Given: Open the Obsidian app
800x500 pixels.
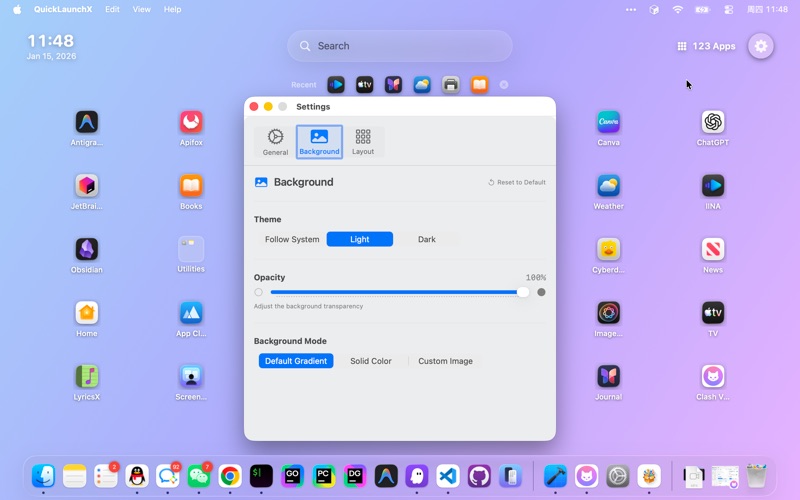Looking at the screenshot, I should click(87, 249).
